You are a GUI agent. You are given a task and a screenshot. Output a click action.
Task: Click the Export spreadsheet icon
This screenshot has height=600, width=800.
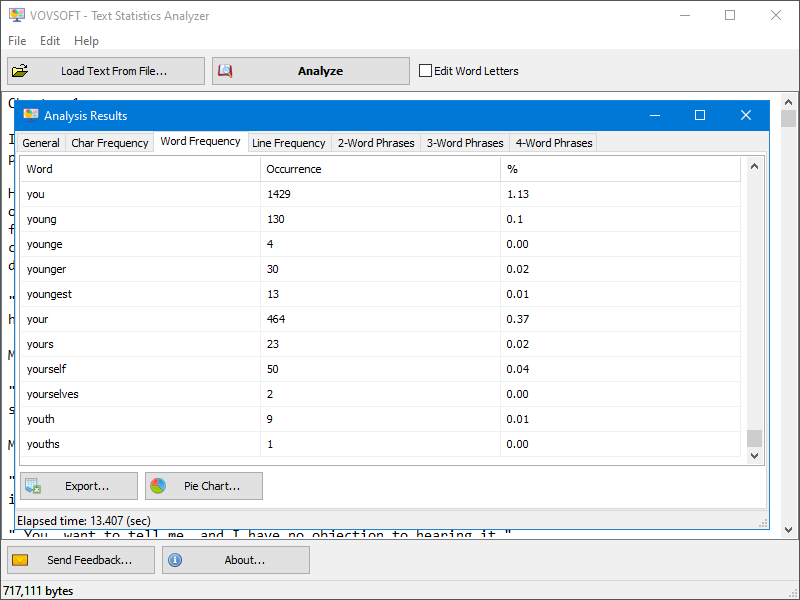(x=33, y=486)
